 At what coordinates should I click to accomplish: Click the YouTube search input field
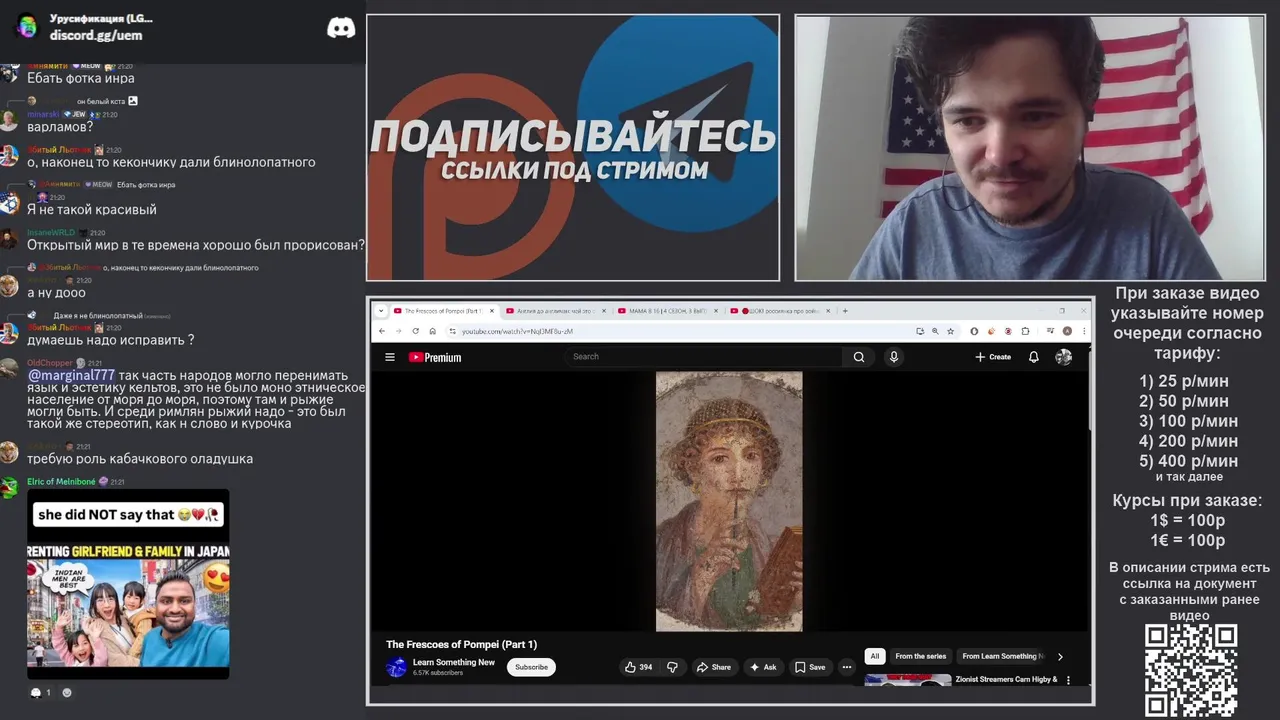tap(705, 357)
